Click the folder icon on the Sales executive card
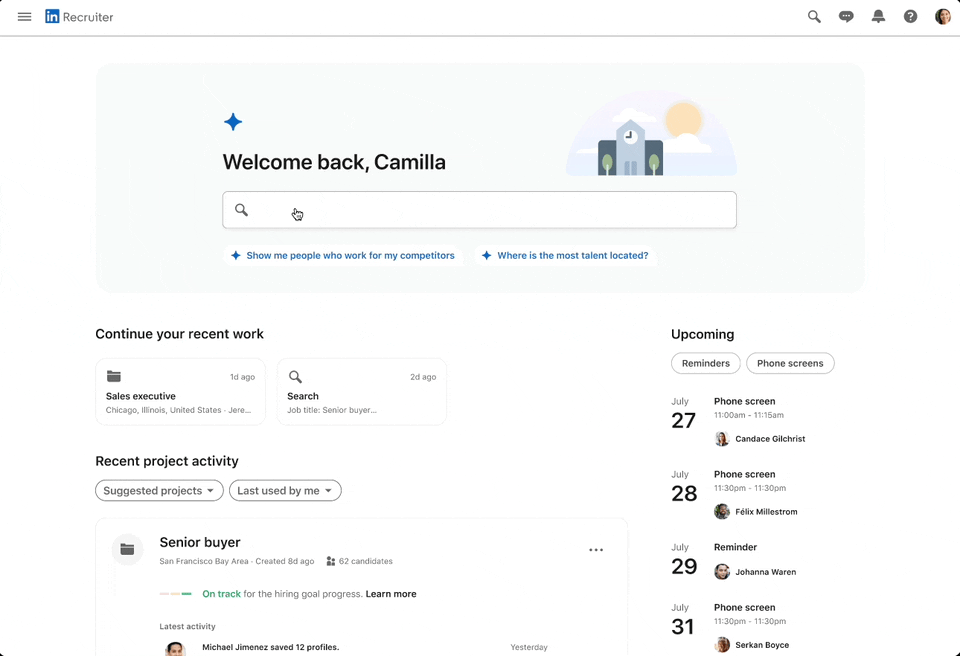Screen dimensions: 960x656 [x=114, y=376]
